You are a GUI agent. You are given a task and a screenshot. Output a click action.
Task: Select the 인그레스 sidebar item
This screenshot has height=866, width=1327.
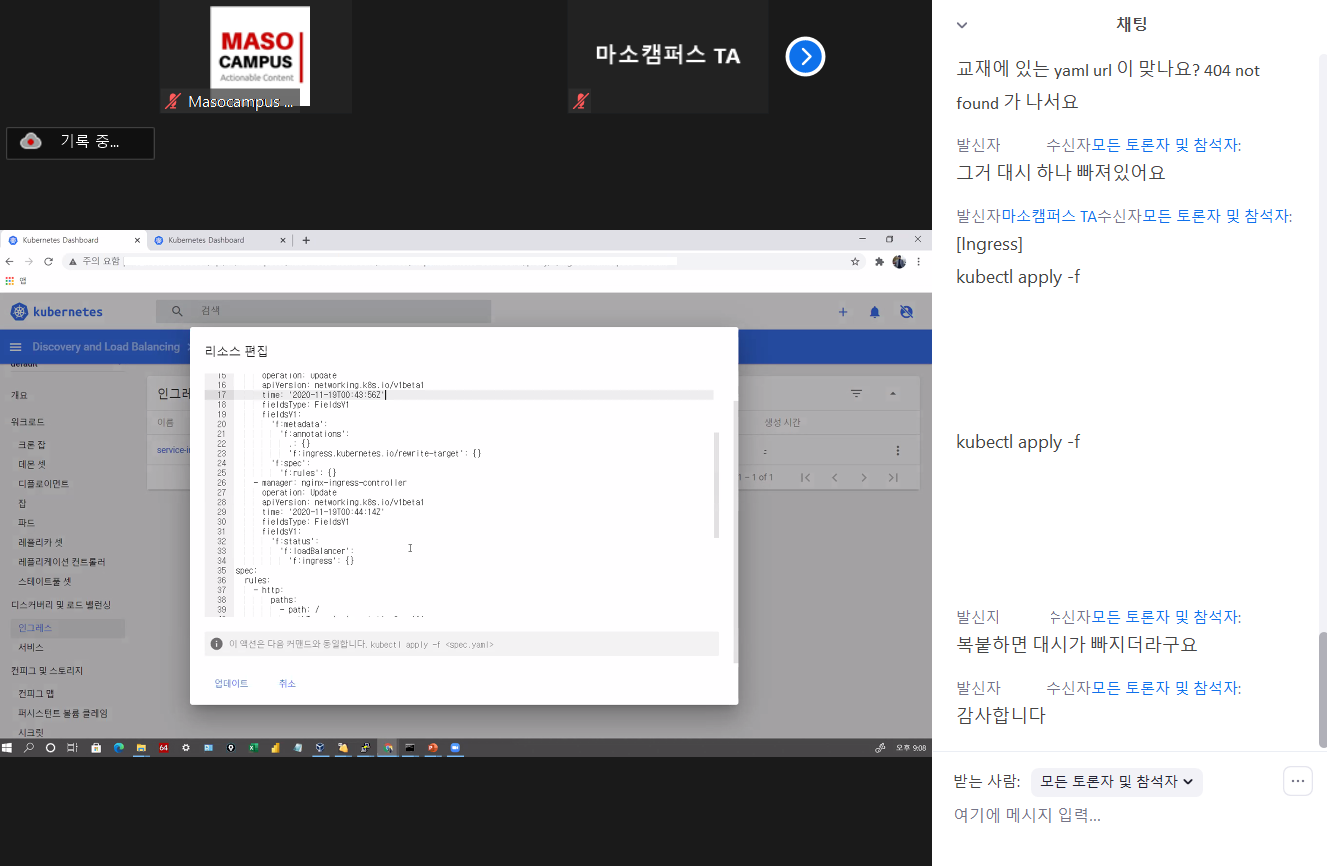tap(35, 628)
